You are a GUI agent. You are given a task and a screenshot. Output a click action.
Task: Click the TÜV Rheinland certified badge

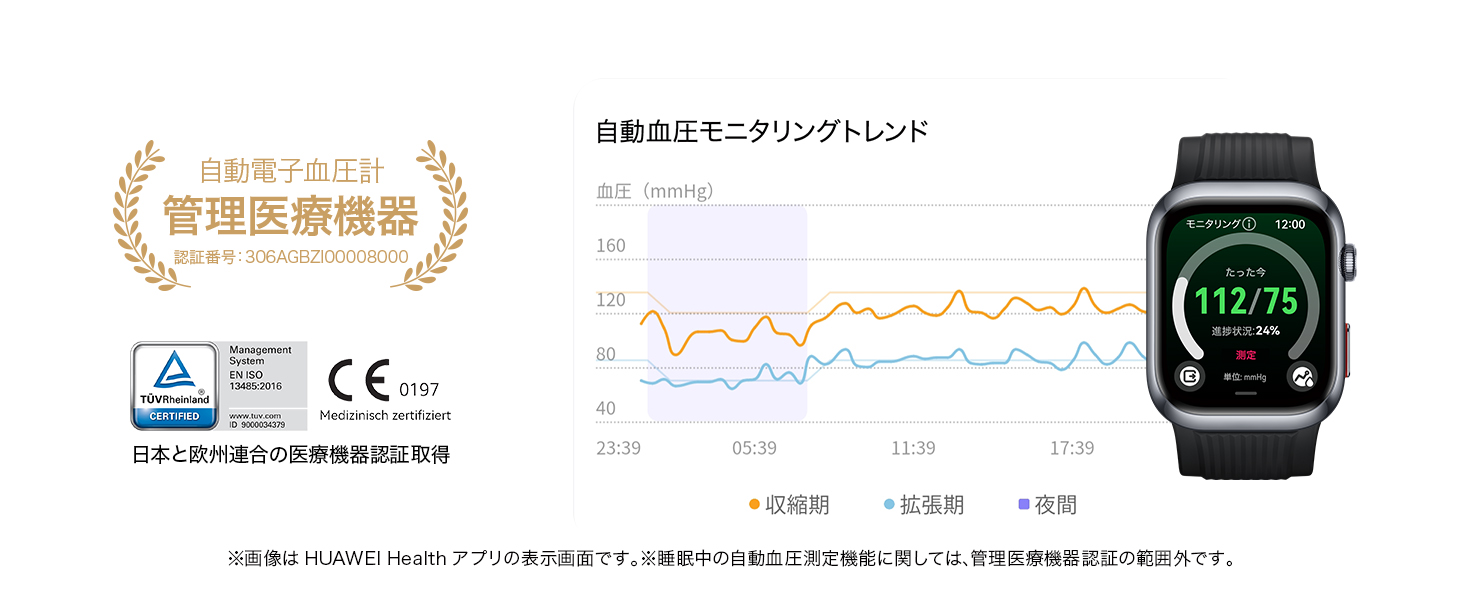[x=174, y=386]
